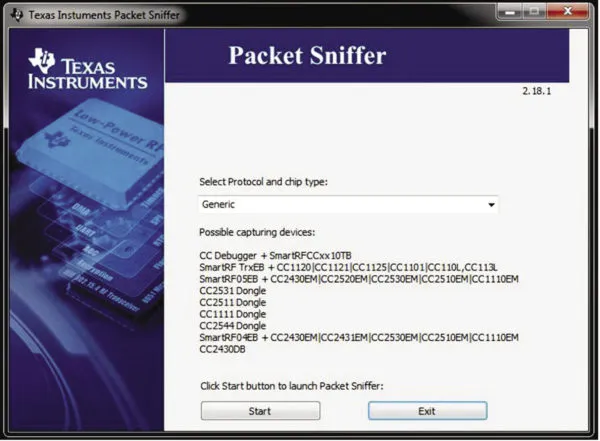Click the Packet Sniffer title bar app icon
This screenshot has height=441, width=600.
[x=17, y=15]
